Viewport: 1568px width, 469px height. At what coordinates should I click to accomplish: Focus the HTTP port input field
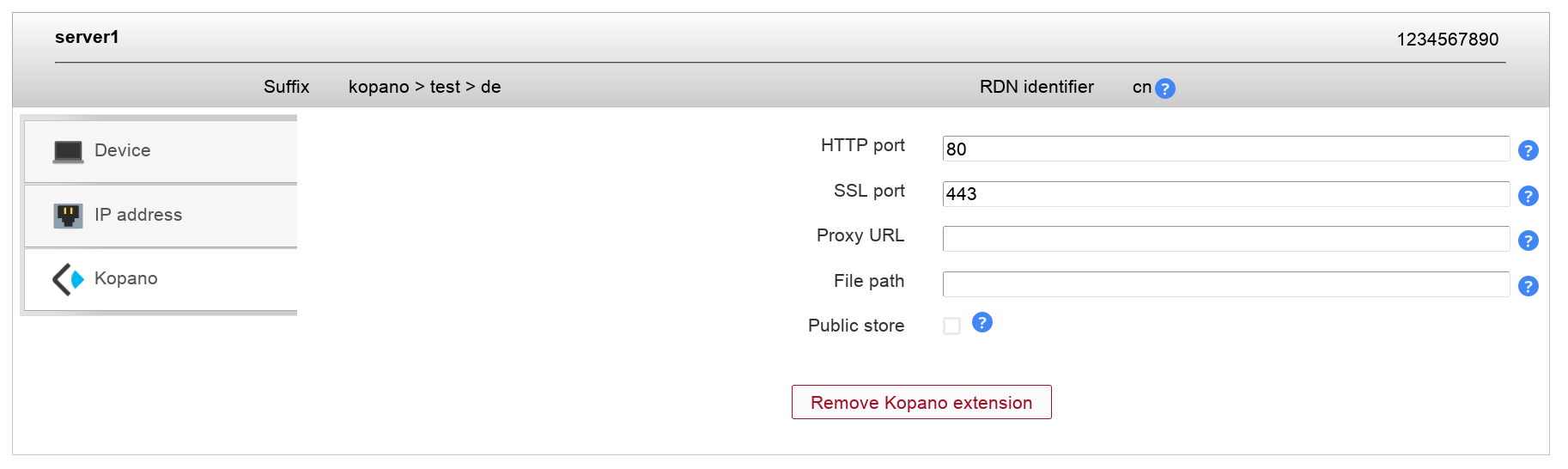pyautogui.click(x=1225, y=149)
